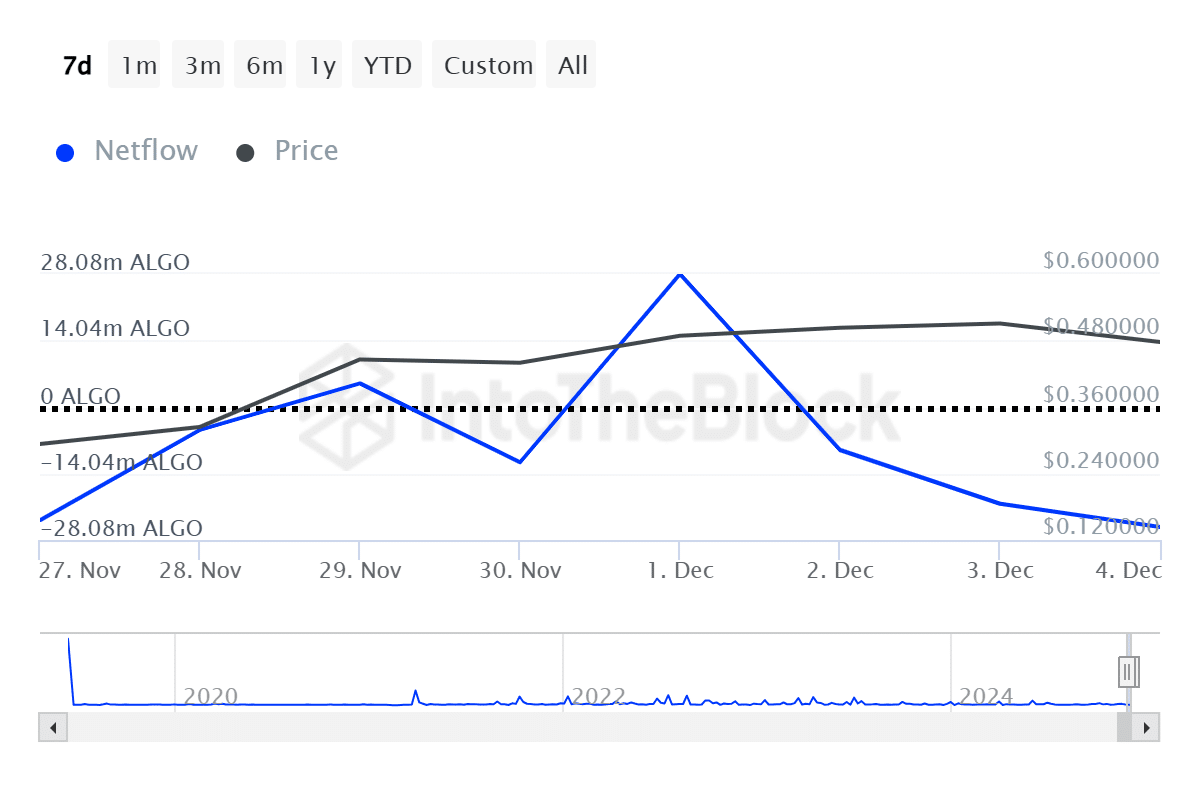Click the 2022 label in the navigator
This screenshot has width=1200, height=800.
(x=598, y=696)
